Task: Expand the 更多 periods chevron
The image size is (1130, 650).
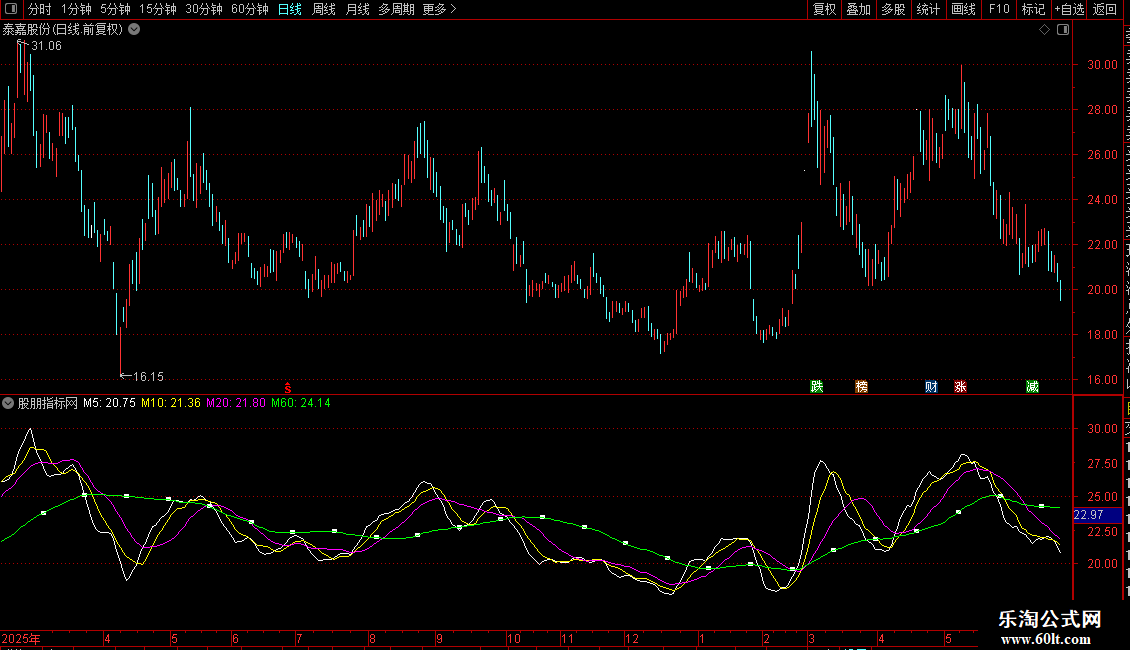Action: click(x=453, y=9)
